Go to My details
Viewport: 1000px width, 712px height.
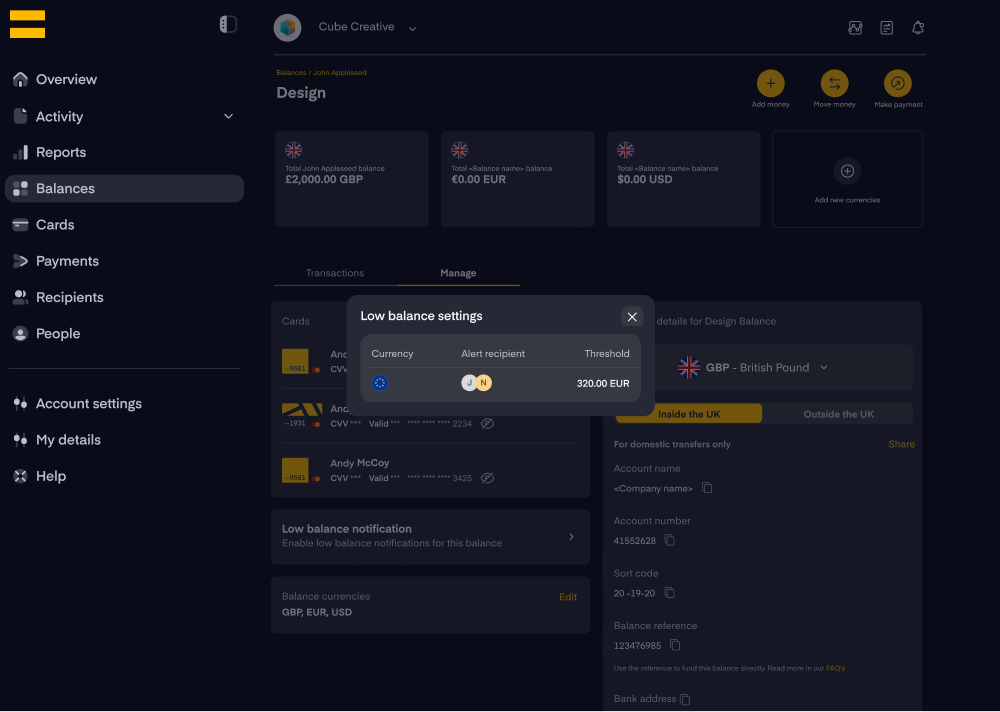(68, 440)
